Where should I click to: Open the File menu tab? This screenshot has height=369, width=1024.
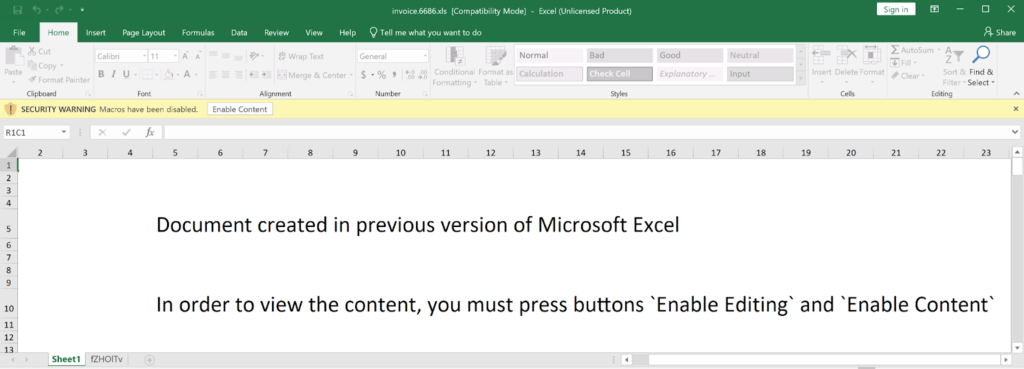[x=20, y=33]
